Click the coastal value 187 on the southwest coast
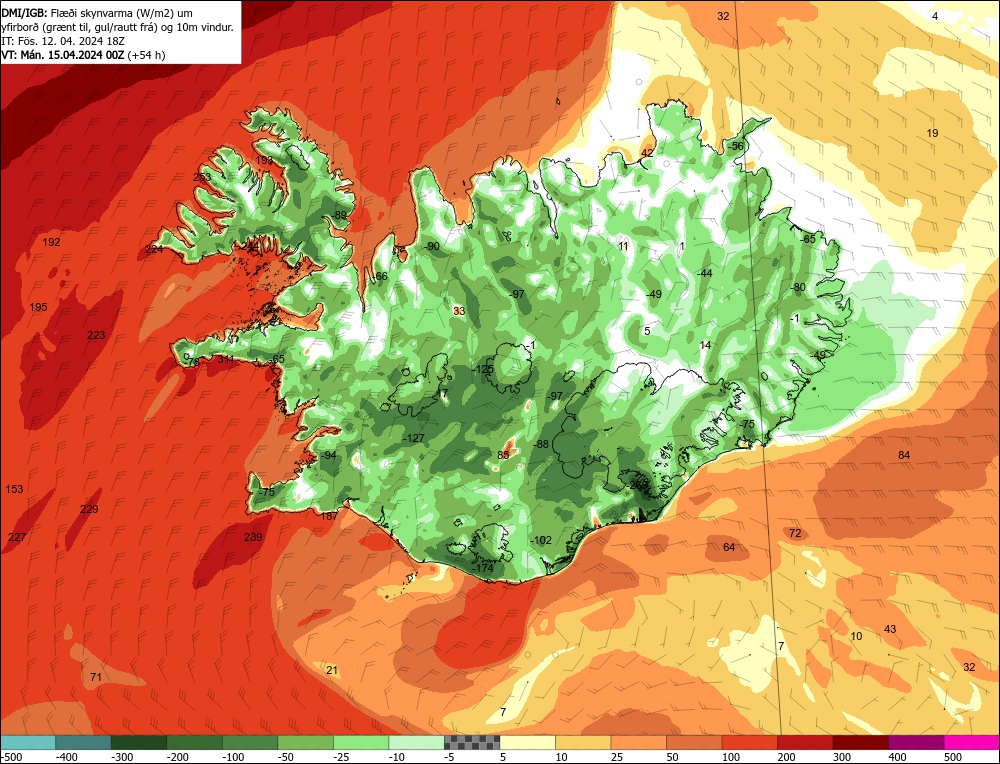This screenshot has width=1000, height=764. point(329,516)
